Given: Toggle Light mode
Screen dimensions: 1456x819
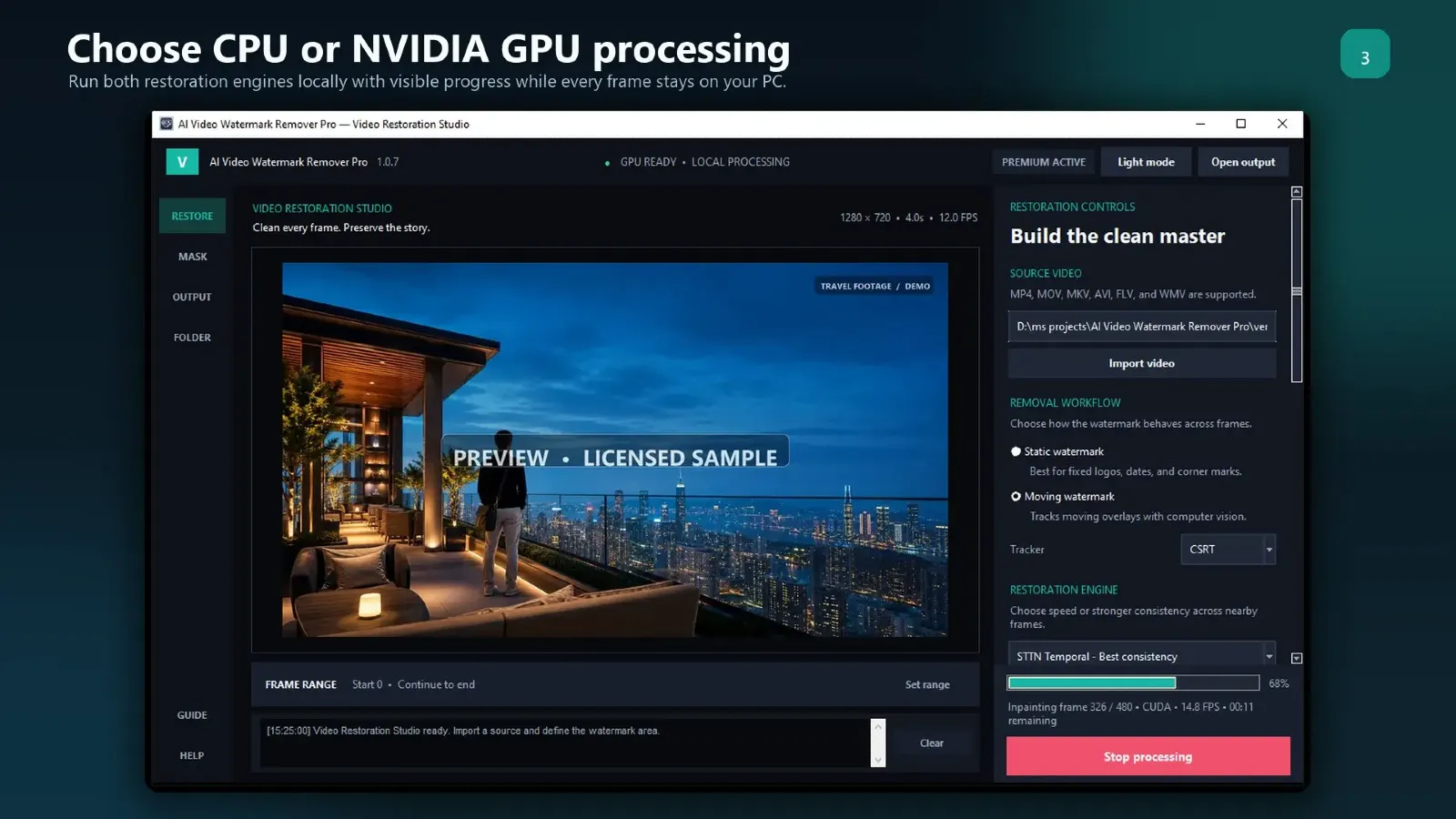Looking at the screenshot, I should point(1146,162).
